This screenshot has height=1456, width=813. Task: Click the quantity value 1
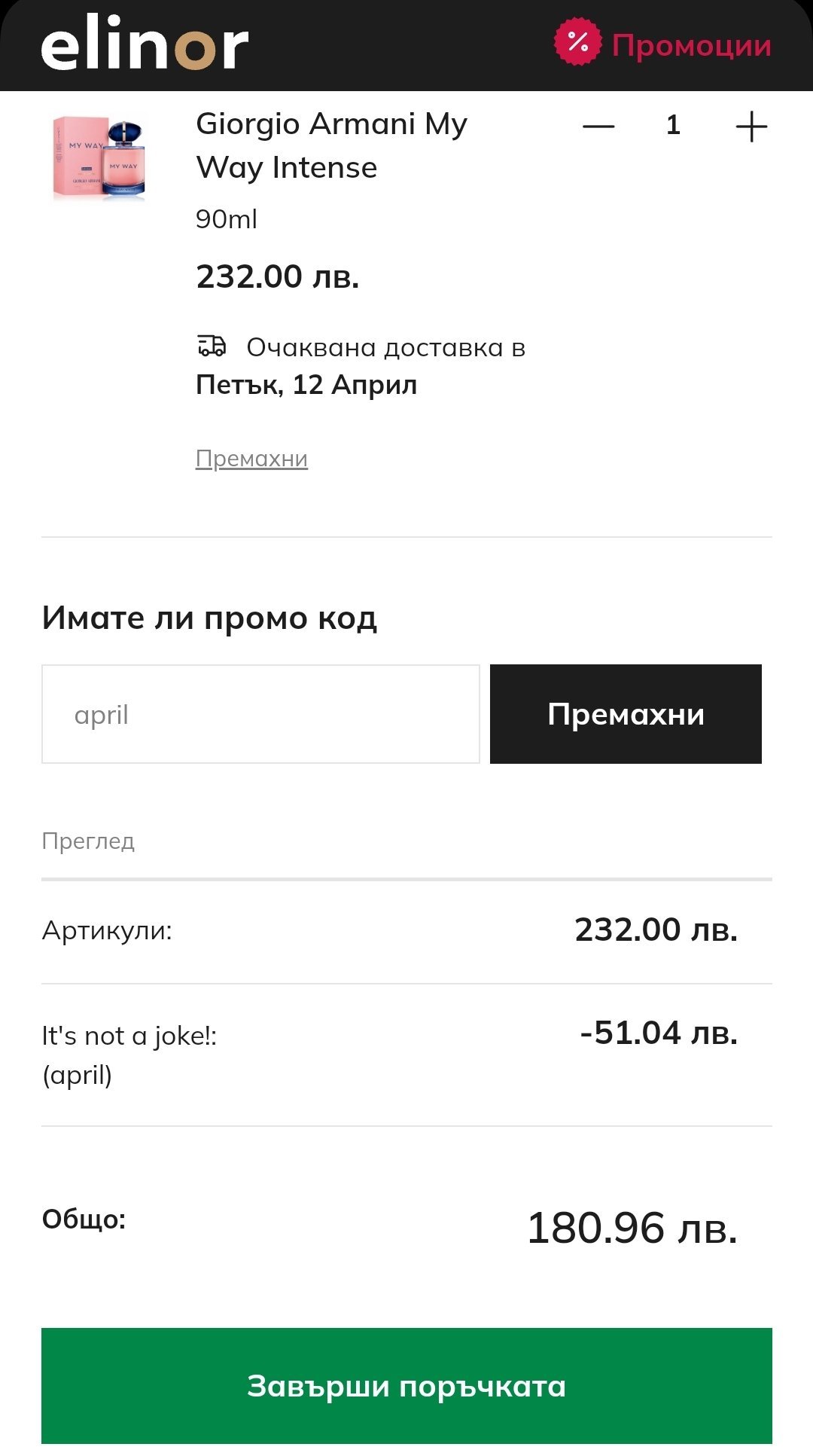[x=673, y=125]
